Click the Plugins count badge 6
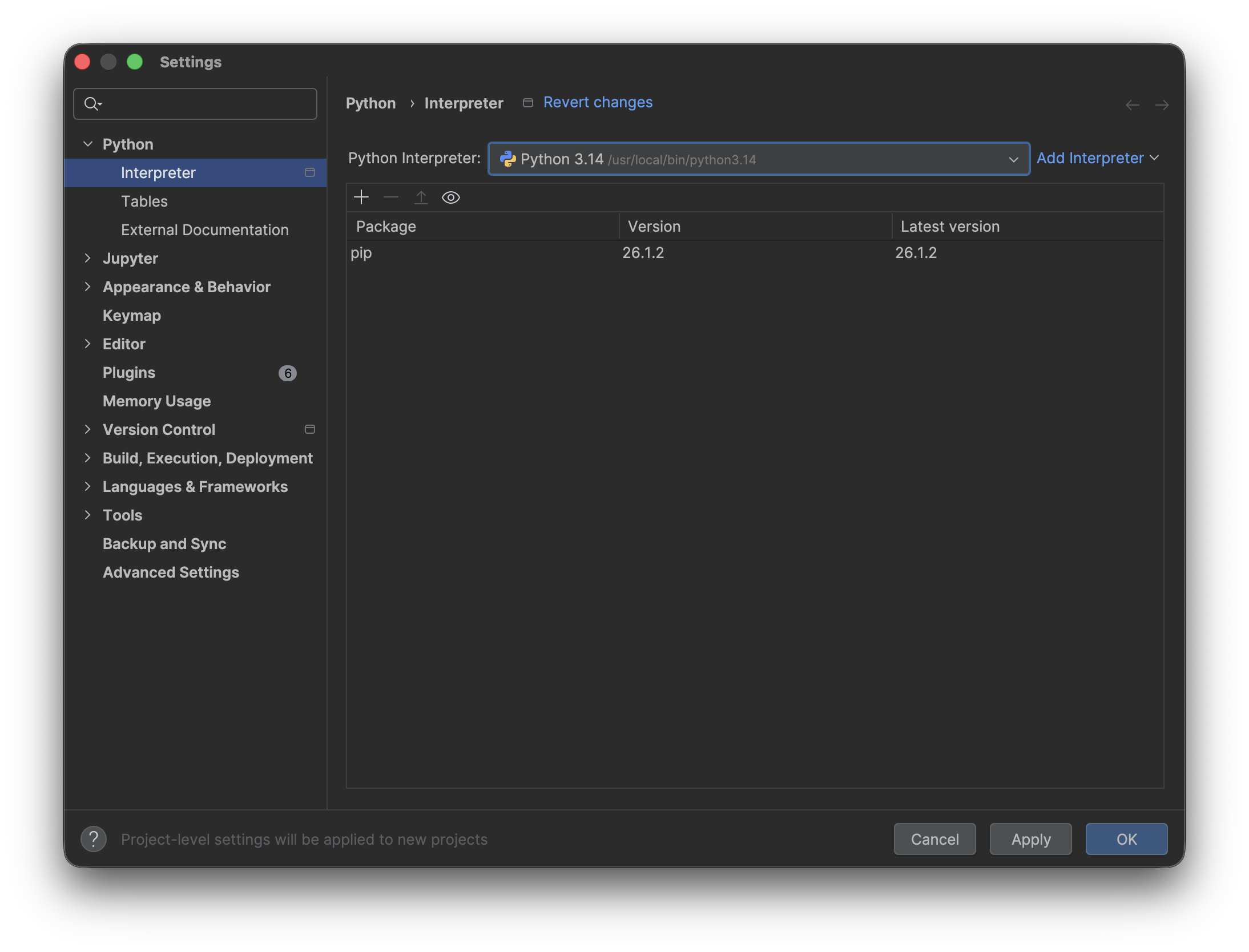1249x952 pixels. [x=288, y=373]
